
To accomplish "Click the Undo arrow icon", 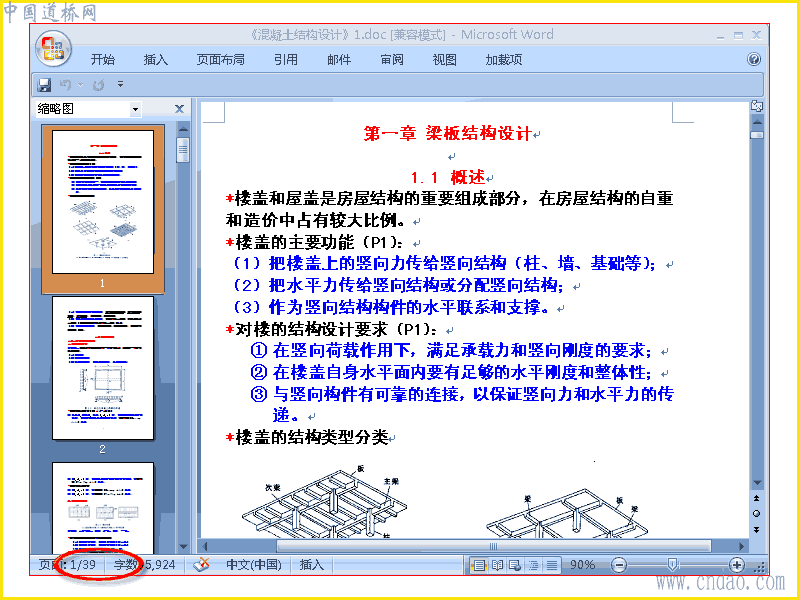I will coord(65,84).
